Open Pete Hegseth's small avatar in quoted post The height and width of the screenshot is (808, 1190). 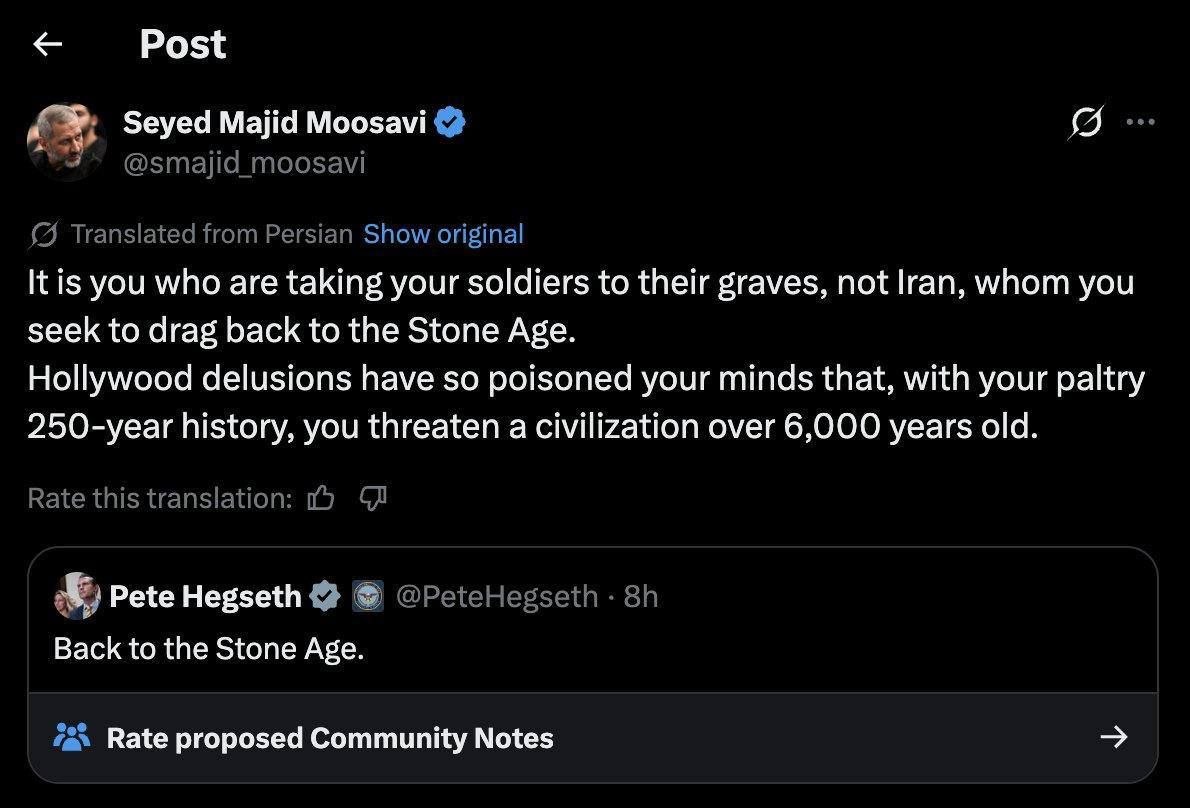tap(77, 597)
